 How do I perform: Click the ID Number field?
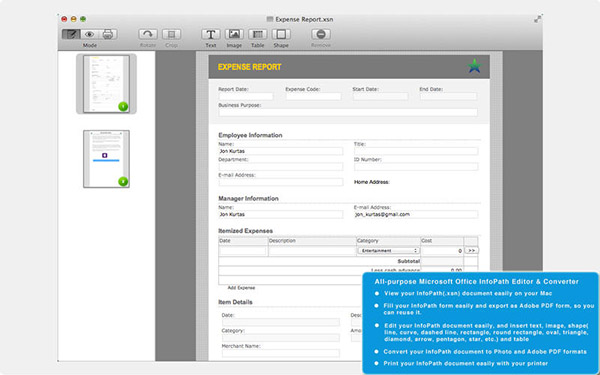[x=416, y=167]
